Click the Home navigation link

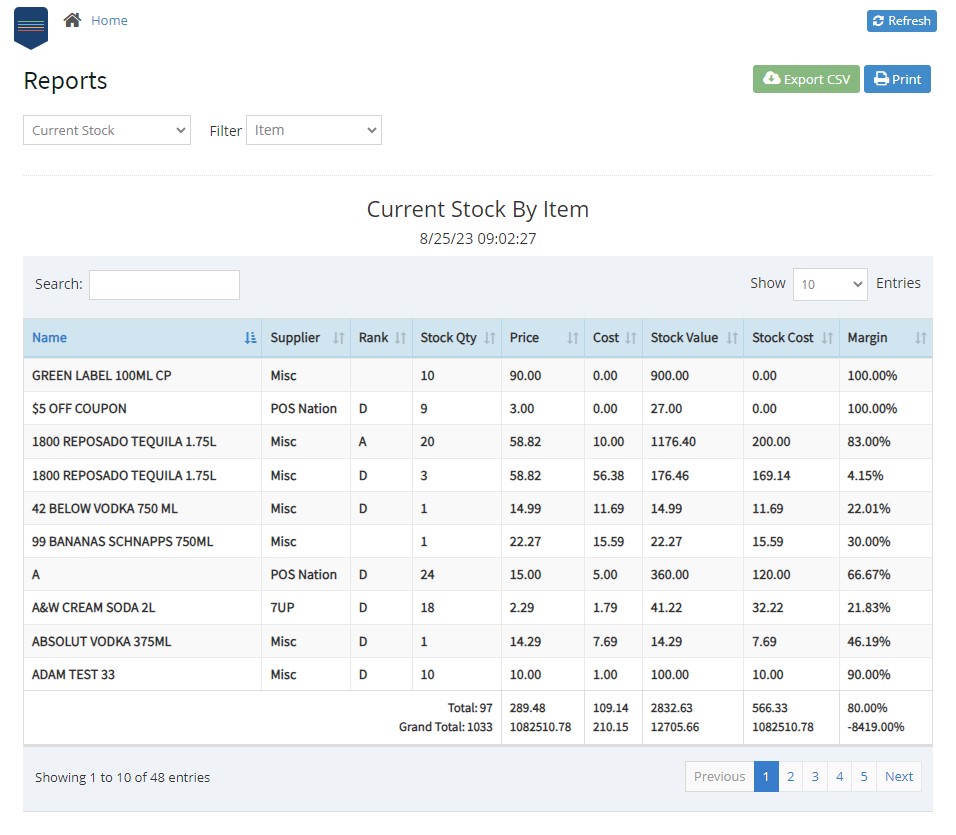pos(110,19)
